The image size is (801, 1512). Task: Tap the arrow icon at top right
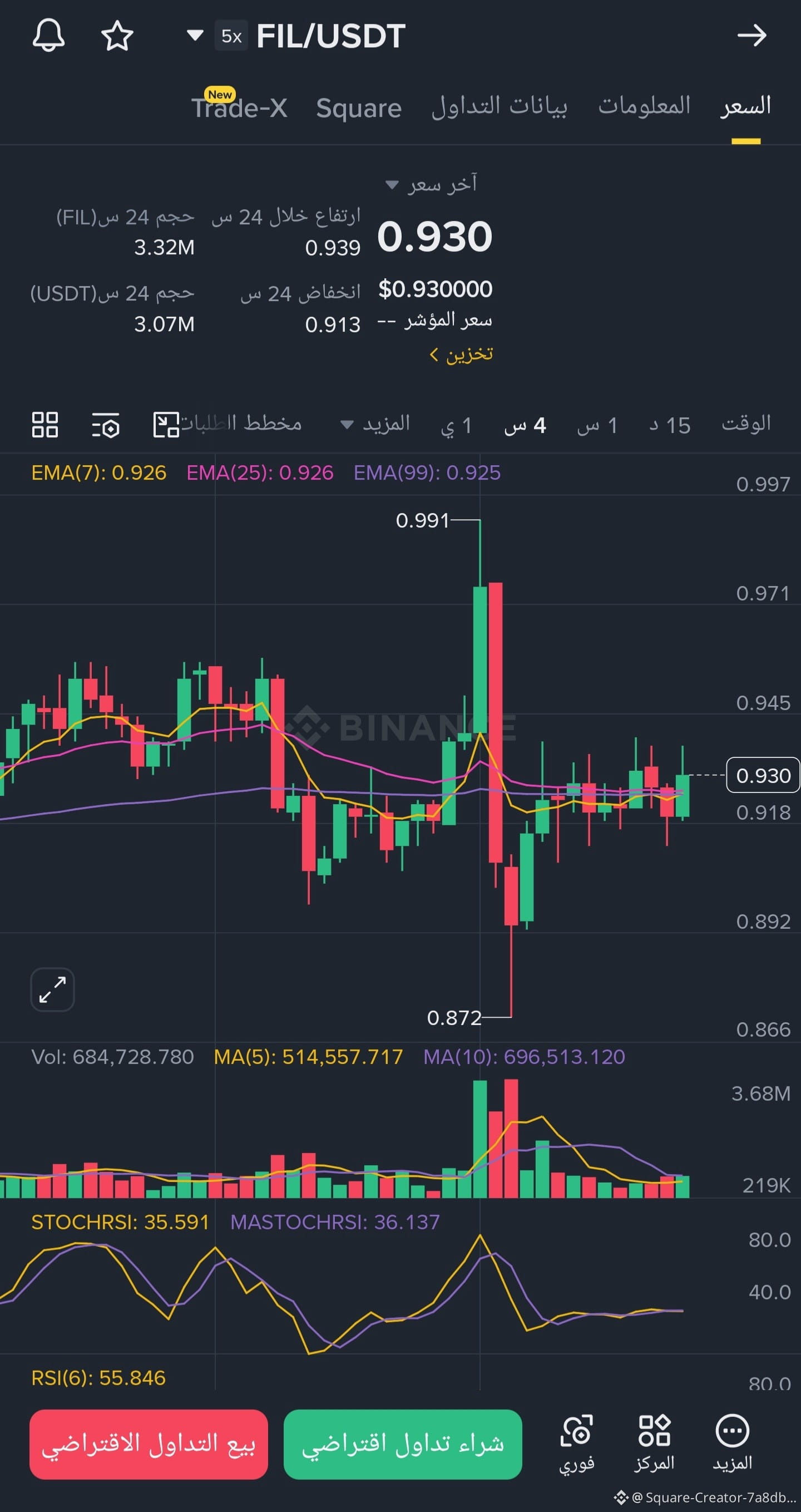751,35
